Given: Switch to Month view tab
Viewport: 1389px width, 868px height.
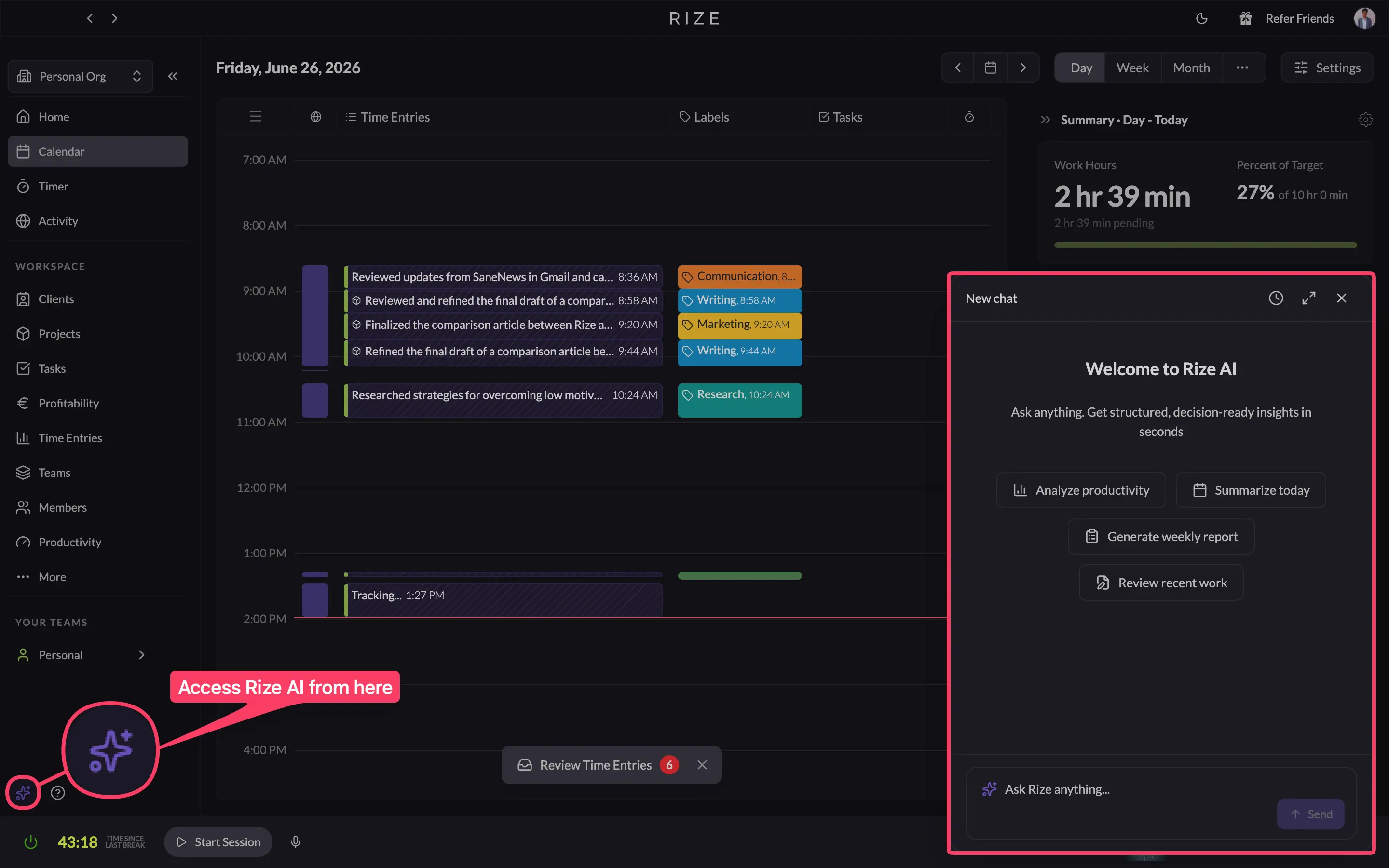Looking at the screenshot, I should pos(1192,68).
